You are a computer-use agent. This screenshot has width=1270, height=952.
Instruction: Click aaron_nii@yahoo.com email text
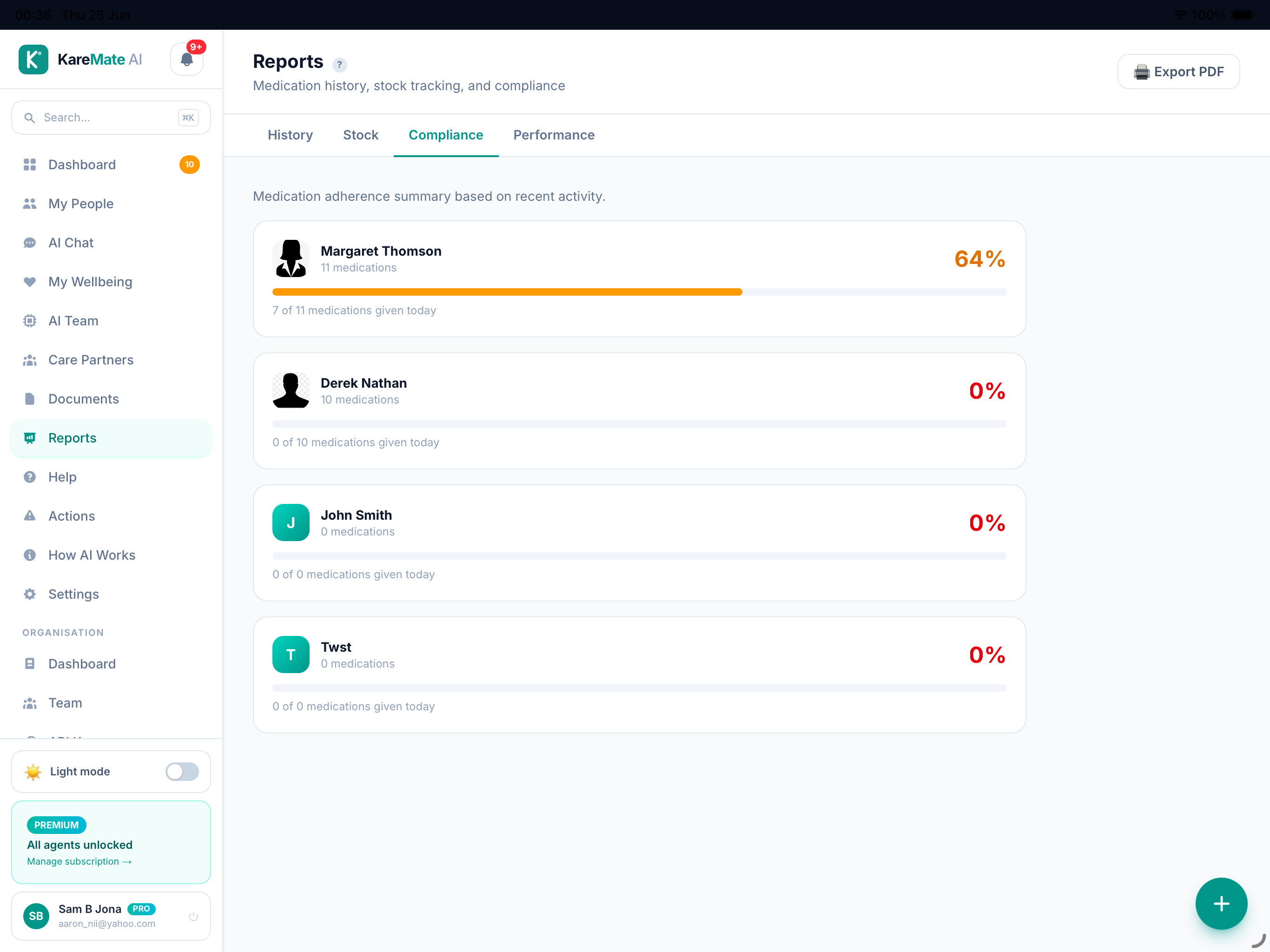click(x=107, y=924)
